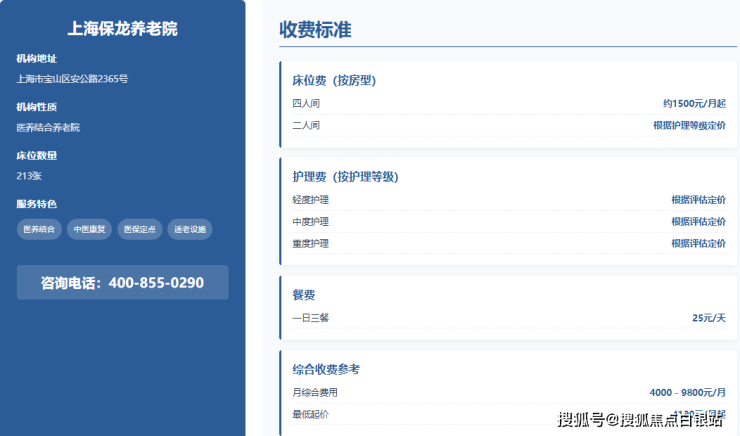Click the 四人间 row label
This screenshot has width=740, height=436.
[x=306, y=103]
